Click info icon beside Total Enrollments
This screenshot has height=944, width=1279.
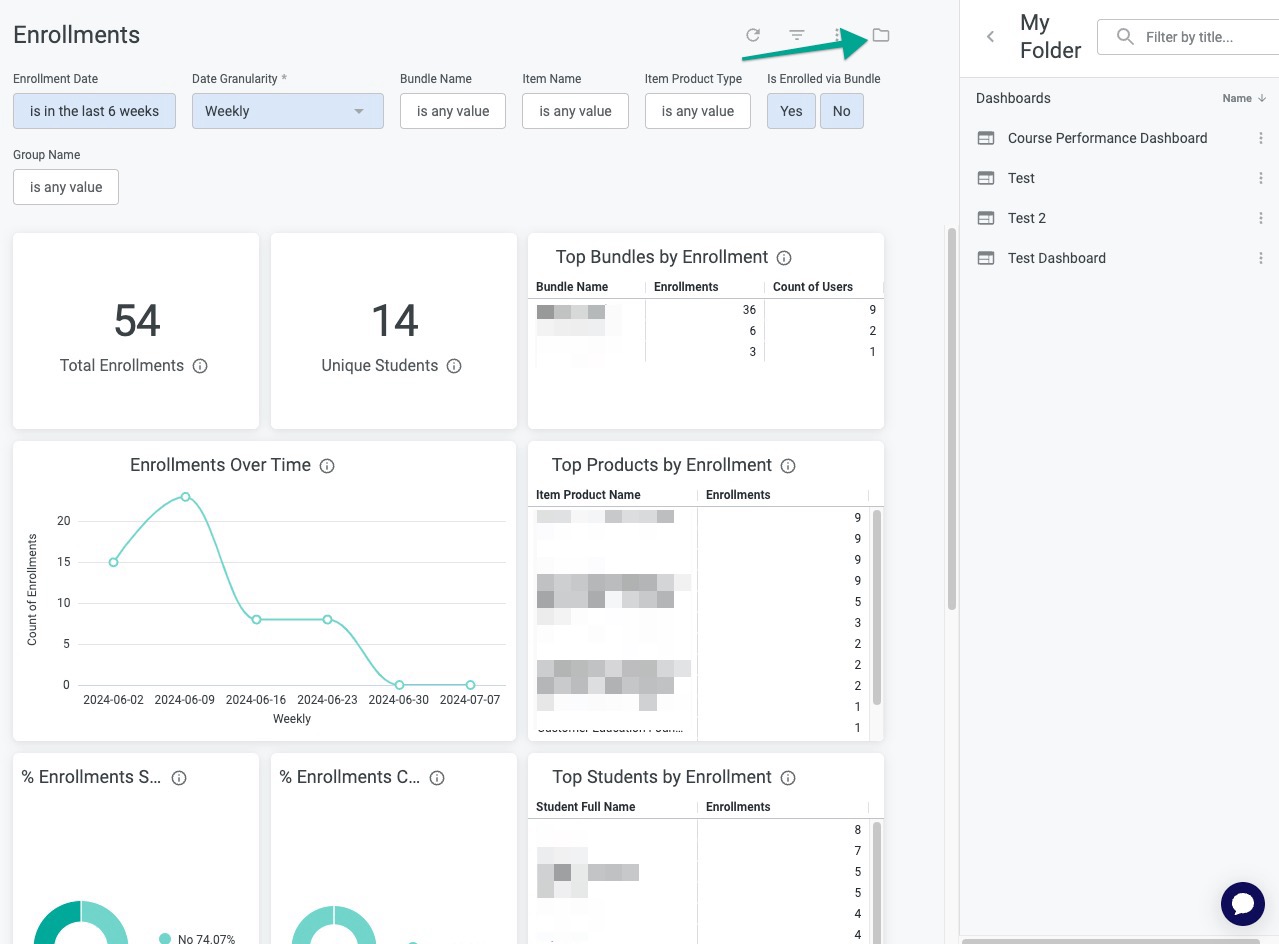pyautogui.click(x=200, y=366)
